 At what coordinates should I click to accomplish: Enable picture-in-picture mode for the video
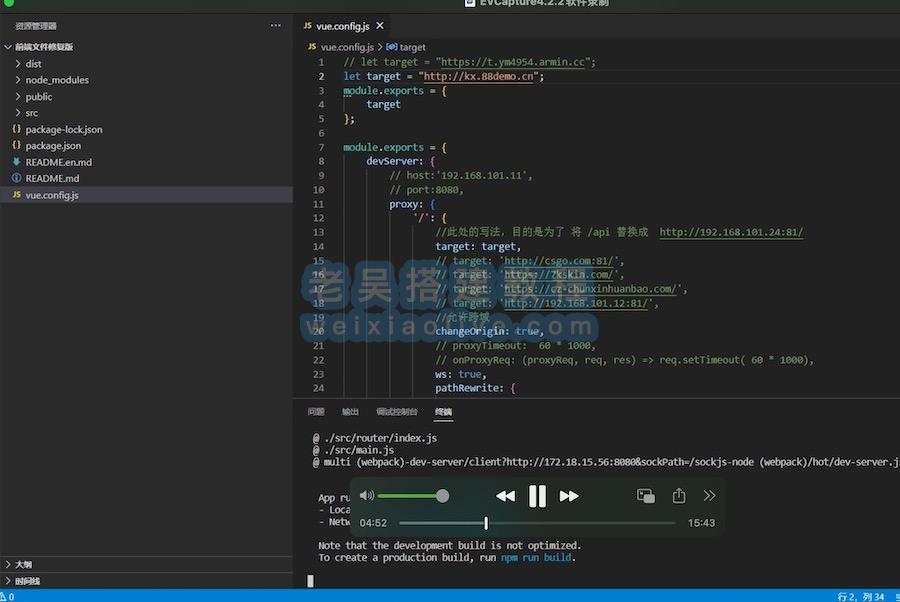646,496
